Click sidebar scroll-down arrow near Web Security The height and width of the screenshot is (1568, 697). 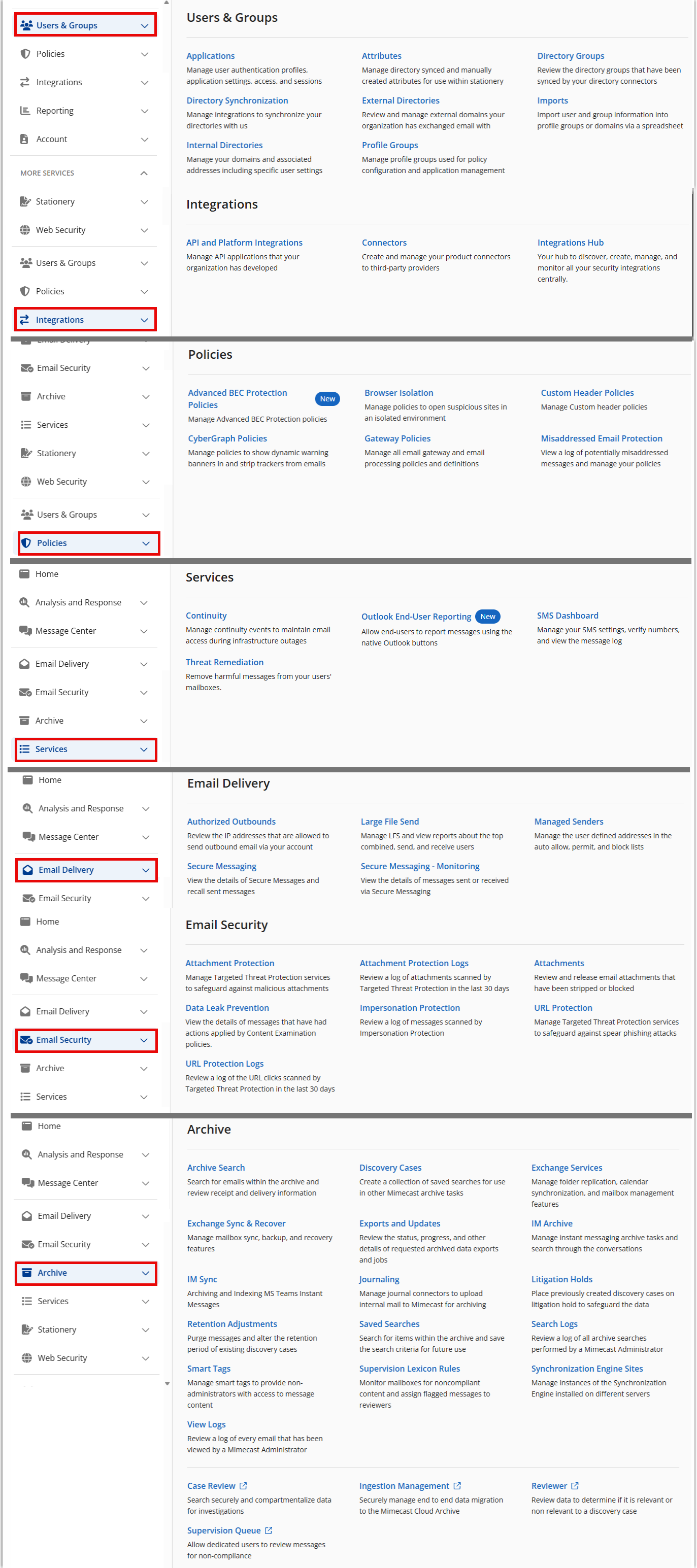click(168, 1384)
